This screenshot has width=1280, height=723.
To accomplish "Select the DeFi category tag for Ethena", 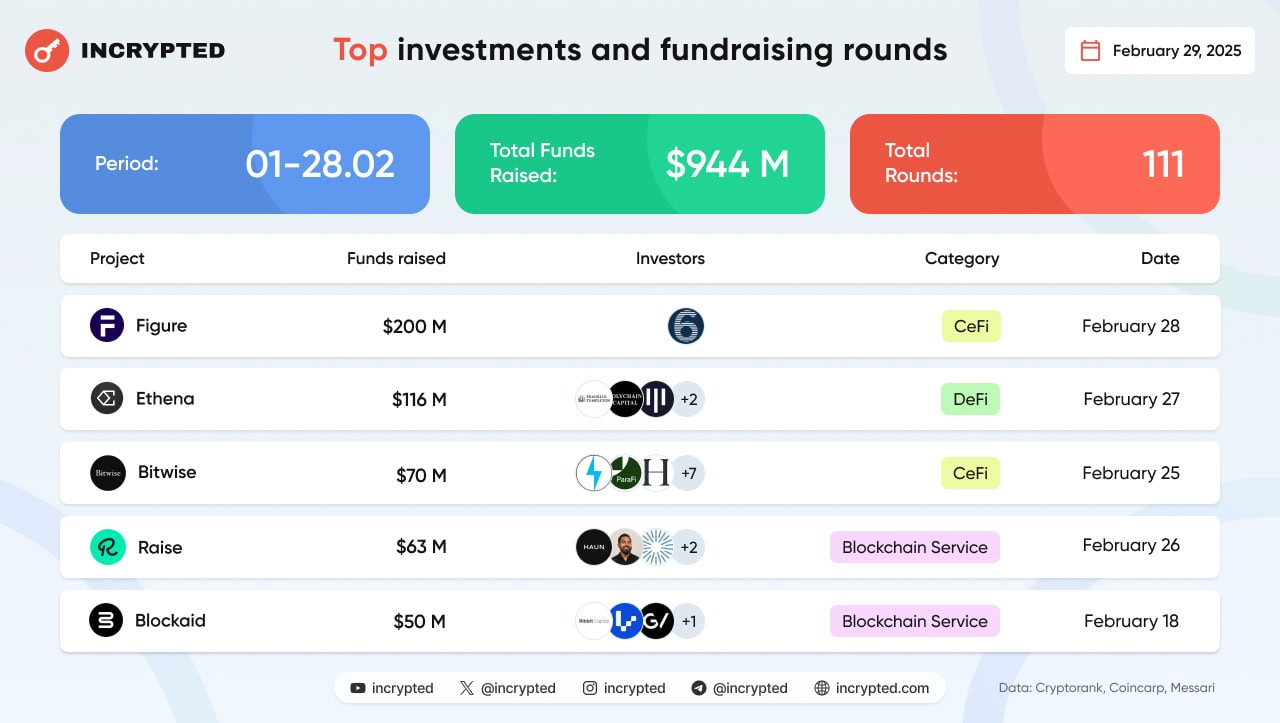I will [970, 399].
